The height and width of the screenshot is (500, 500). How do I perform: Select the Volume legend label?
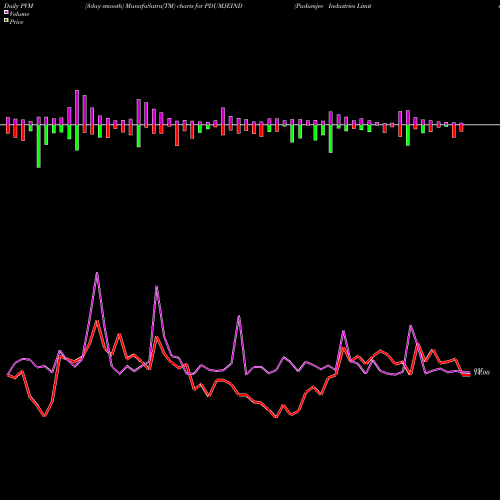tap(19, 14)
